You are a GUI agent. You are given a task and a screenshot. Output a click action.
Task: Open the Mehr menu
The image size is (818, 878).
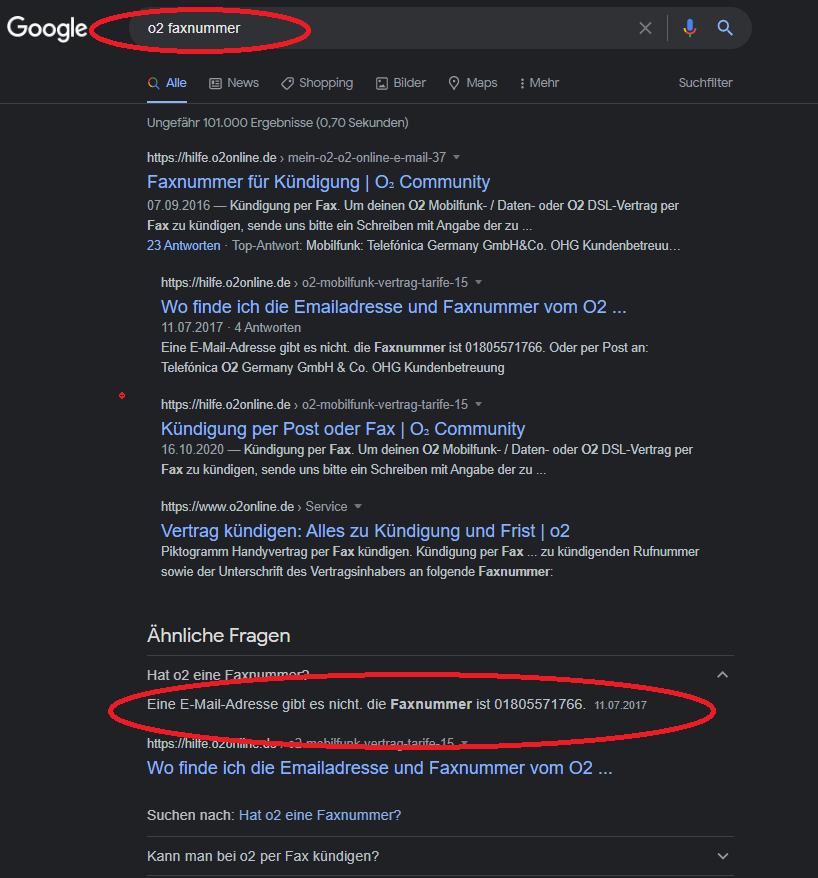[x=539, y=83]
